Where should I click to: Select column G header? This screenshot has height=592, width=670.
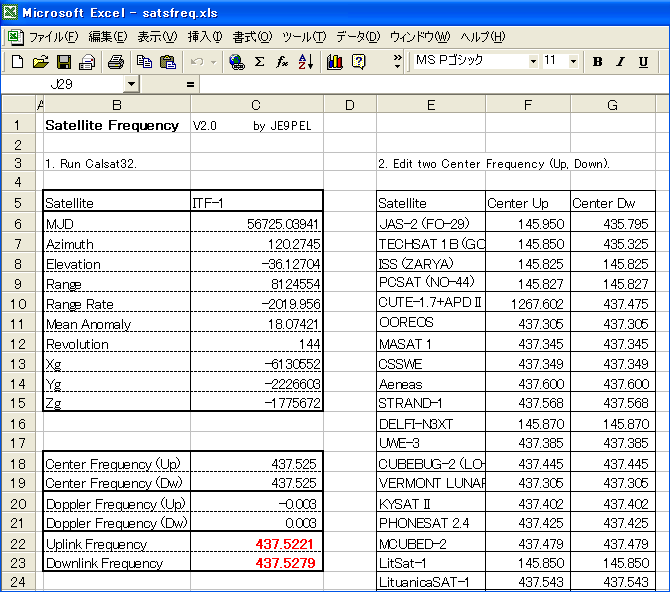pos(613,105)
